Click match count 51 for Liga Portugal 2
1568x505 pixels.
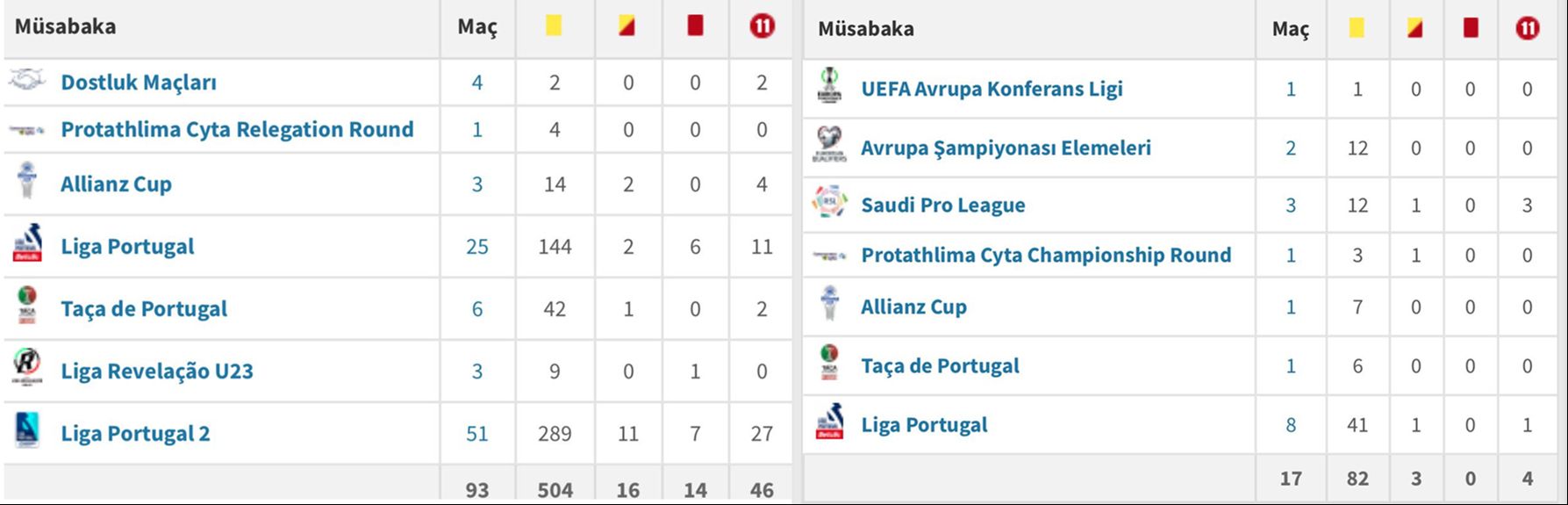(476, 434)
